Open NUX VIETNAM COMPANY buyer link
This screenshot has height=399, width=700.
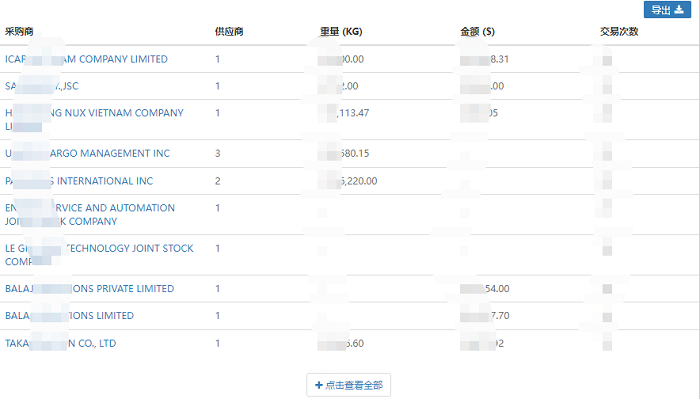click(x=94, y=119)
